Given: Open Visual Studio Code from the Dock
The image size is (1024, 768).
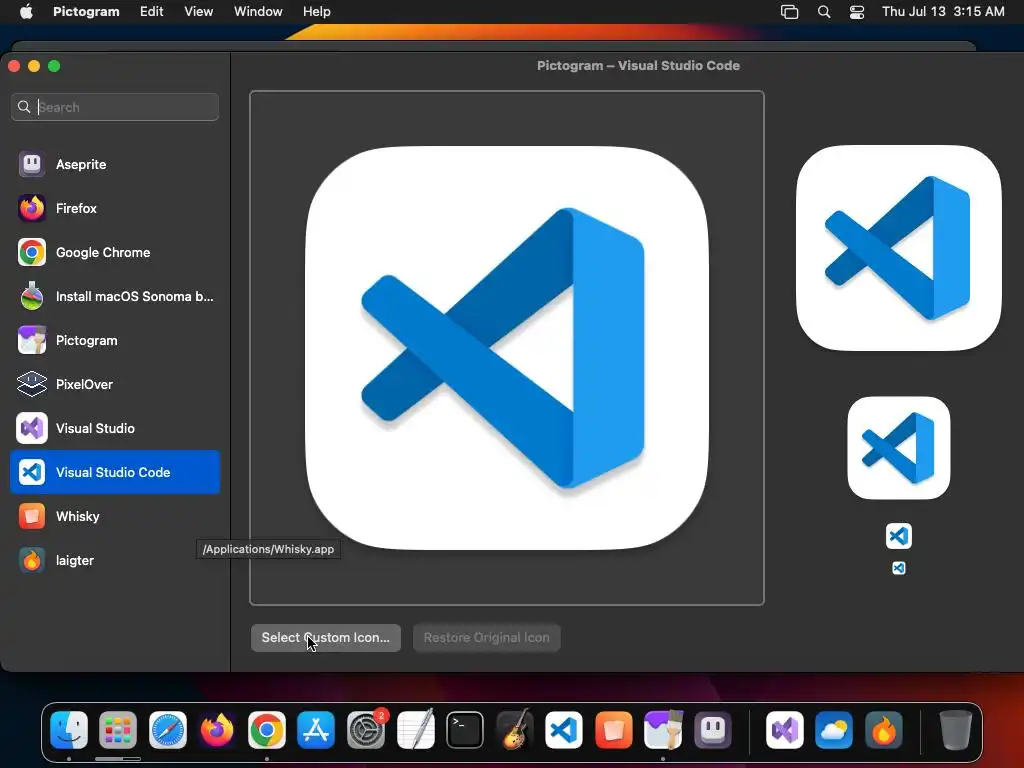Looking at the screenshot, I should pyautogui.click(x=564, y=729).
